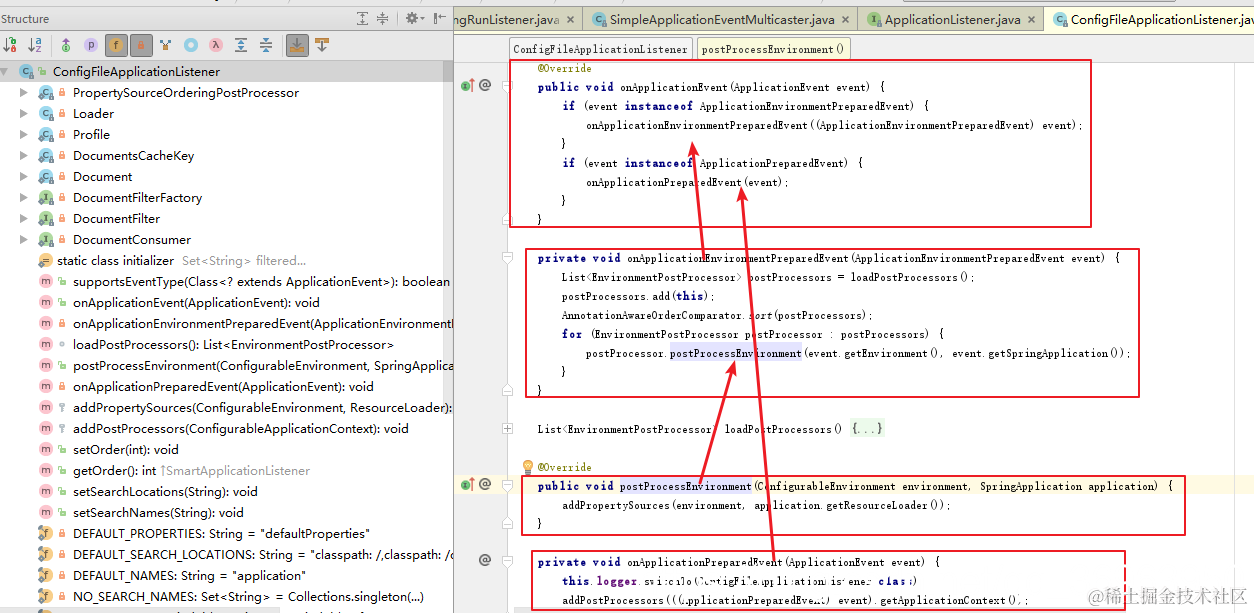Click the intention light bulb icon
This screenshot has height=613, width=1254.
click(528, 466)
